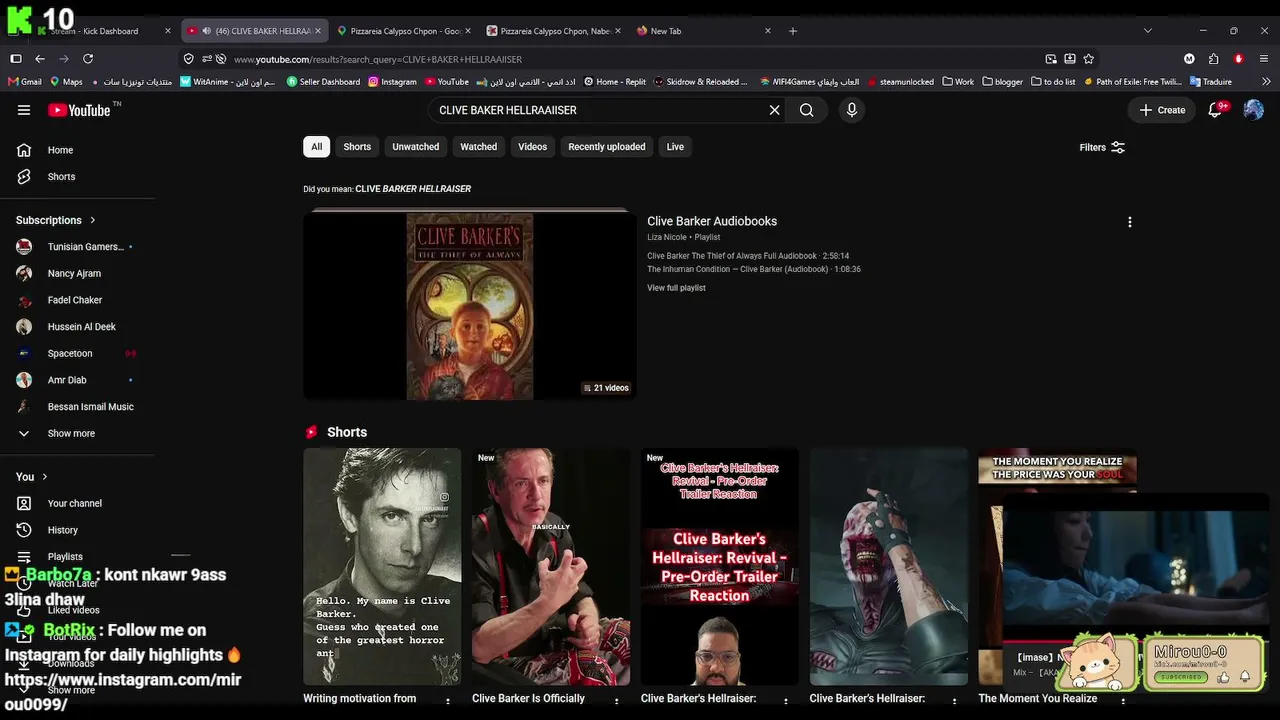The height and width of the screenshot is (720, 1280).
Task: Click the CLIVE BARKER HELLRAISER suggestion link
Action: tap(413, 189)
